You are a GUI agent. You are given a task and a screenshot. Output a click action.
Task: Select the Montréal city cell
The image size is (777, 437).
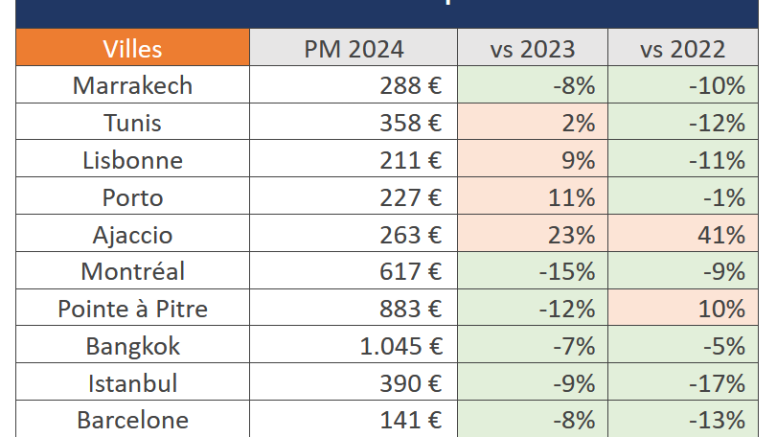tap(132, 272)
